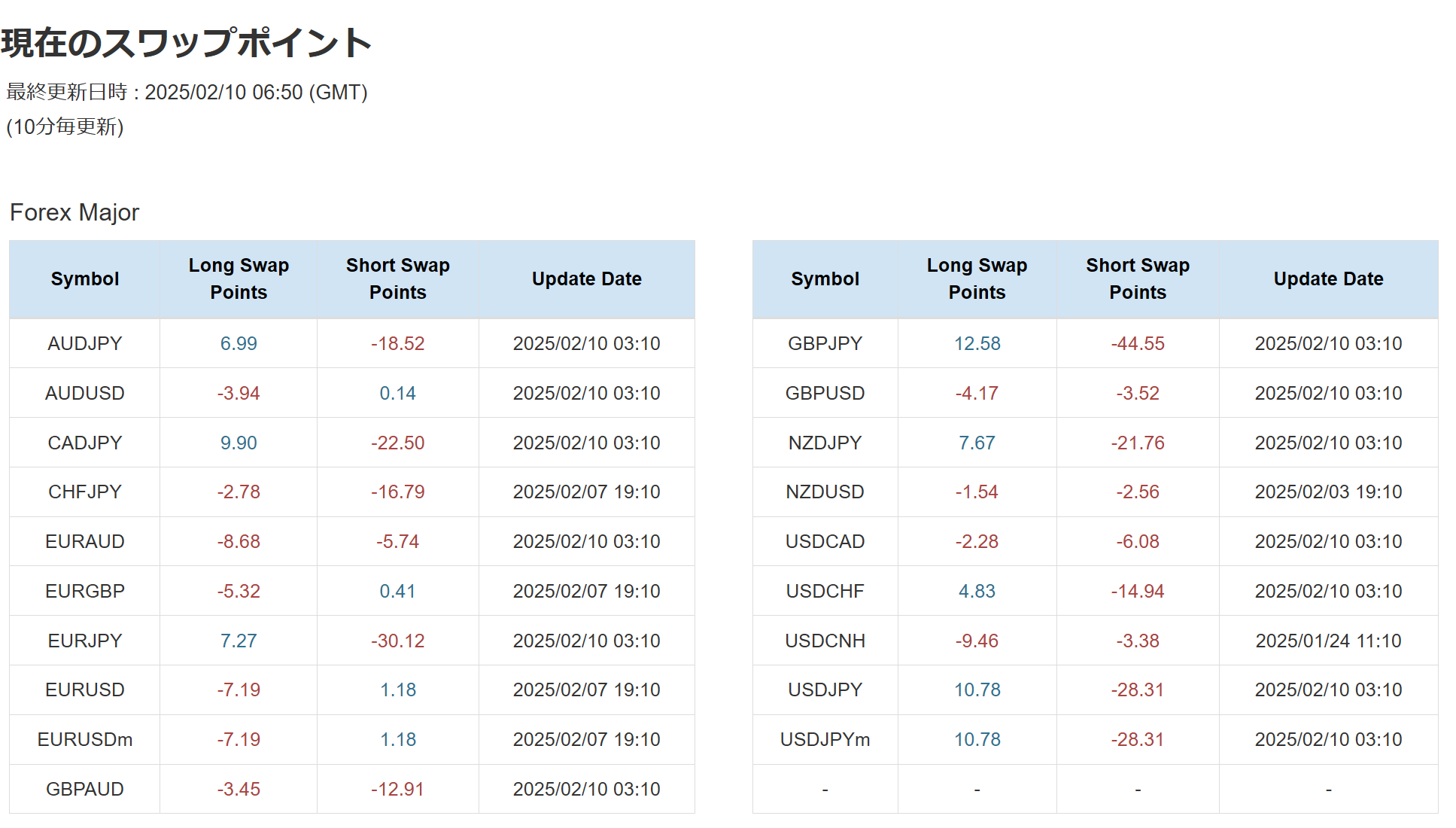This screenshot has width=1456, height=828.
Task: Click the Forex Major section heading
Action: tap(74, 212)
